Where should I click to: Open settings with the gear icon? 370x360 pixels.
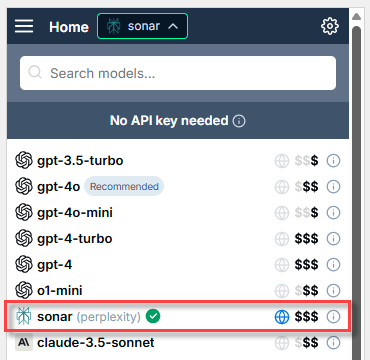[330, 26]
